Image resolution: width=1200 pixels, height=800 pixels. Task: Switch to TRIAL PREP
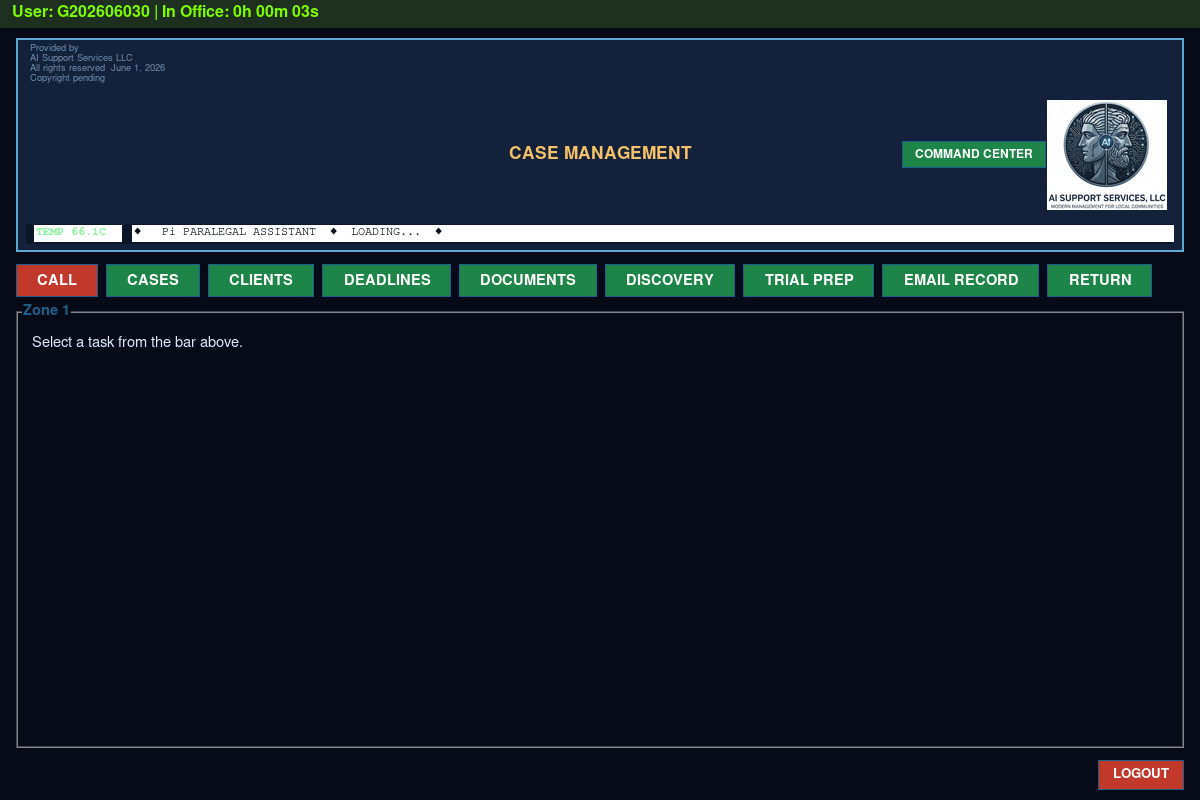point(809,280)
